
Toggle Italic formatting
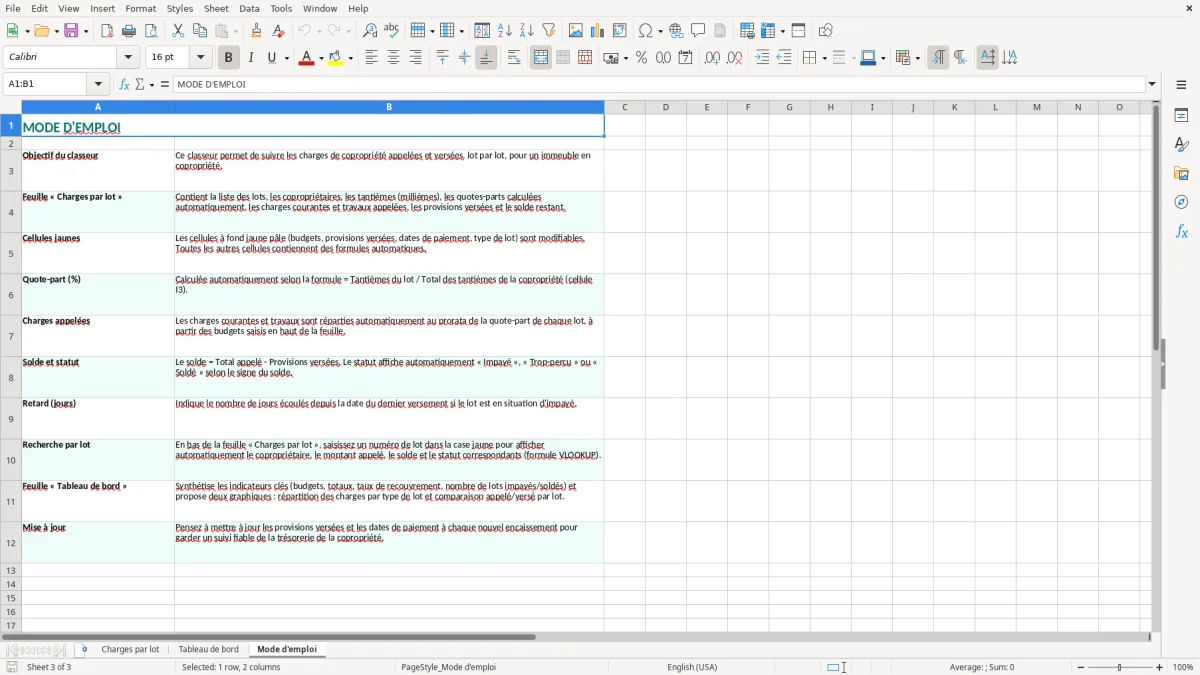pyautogui.click(x=250, y=58)
